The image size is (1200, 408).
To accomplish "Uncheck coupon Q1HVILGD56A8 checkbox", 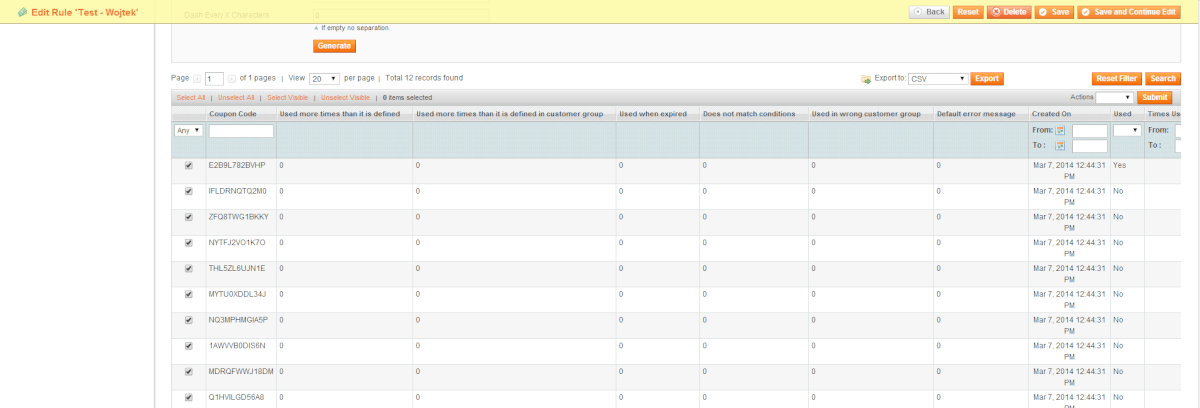I will (188, 398).
